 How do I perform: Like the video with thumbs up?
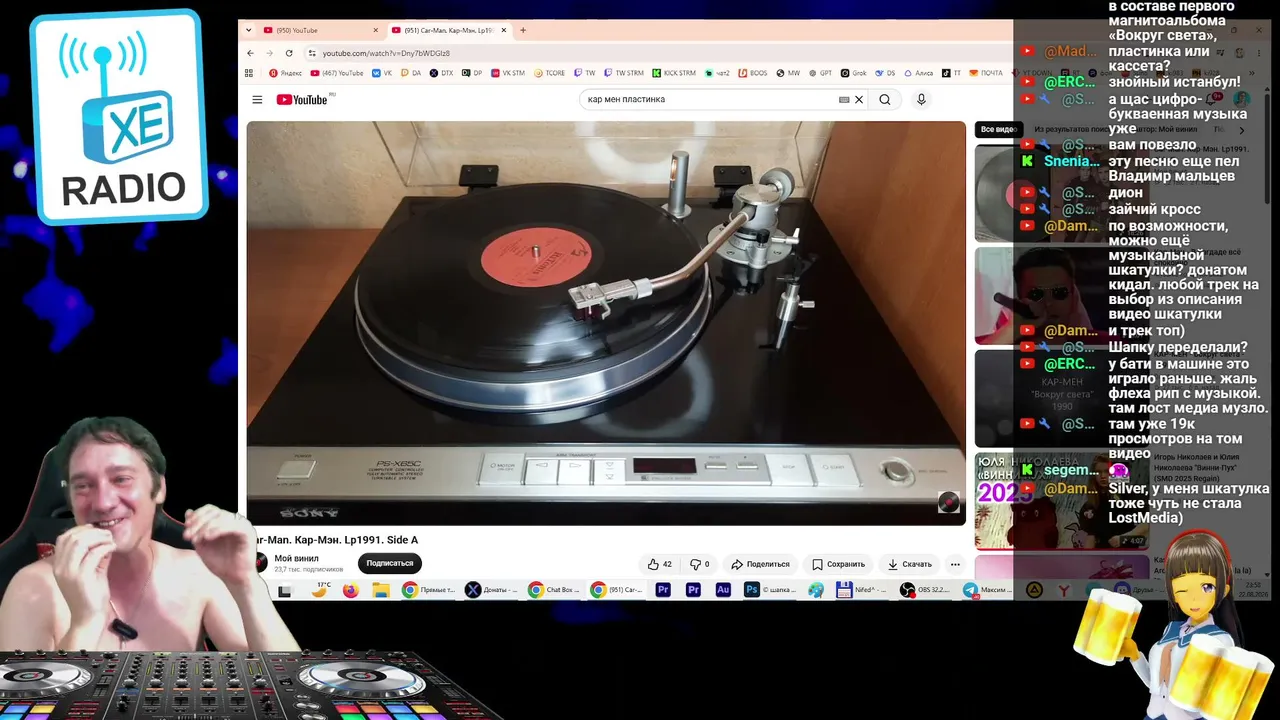(x=659, y=564)
